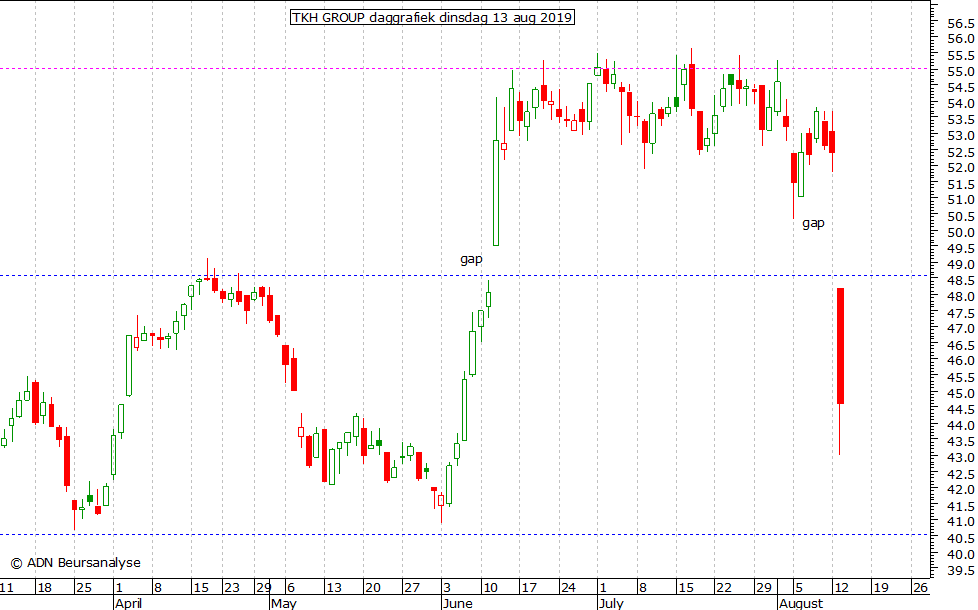
Task: Click date label 24 on the x-axis
Action: pos(568,587)
